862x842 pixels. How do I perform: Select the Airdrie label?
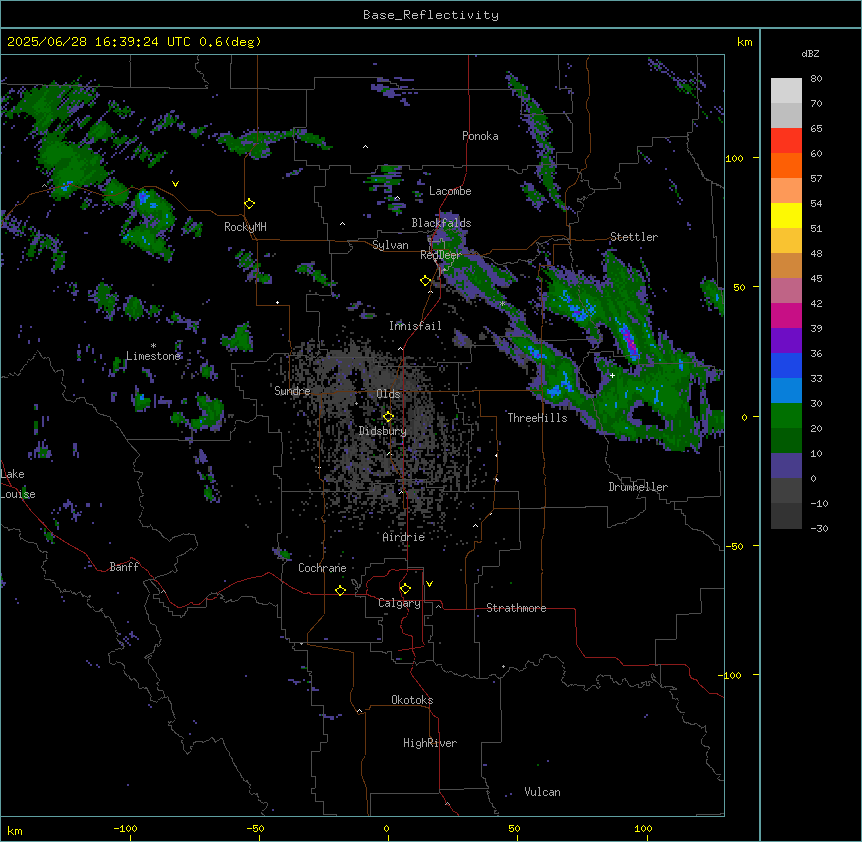click(404, 537)
